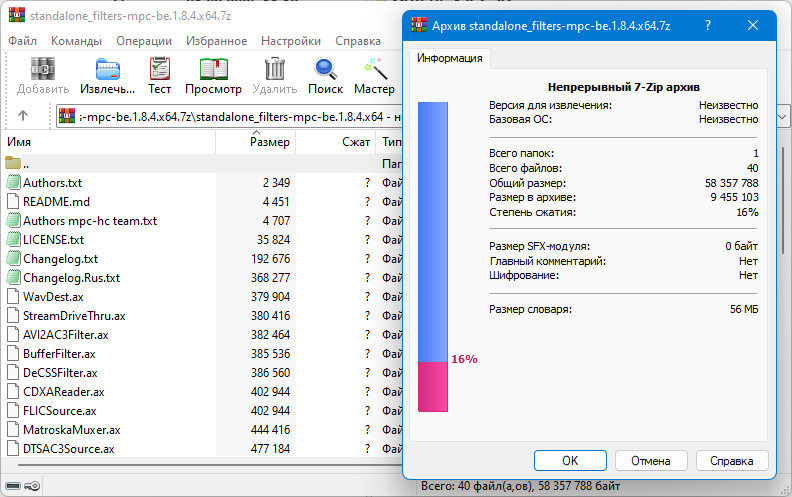Select the WavDest.ax file icon
792x497 pixels.
click(x=14, y=296)
